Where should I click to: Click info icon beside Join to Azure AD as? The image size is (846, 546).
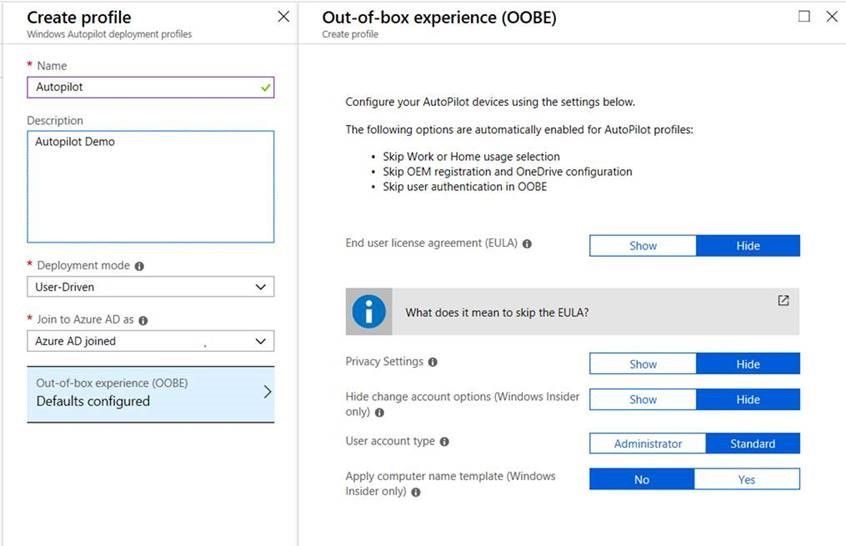coord(143,320)
